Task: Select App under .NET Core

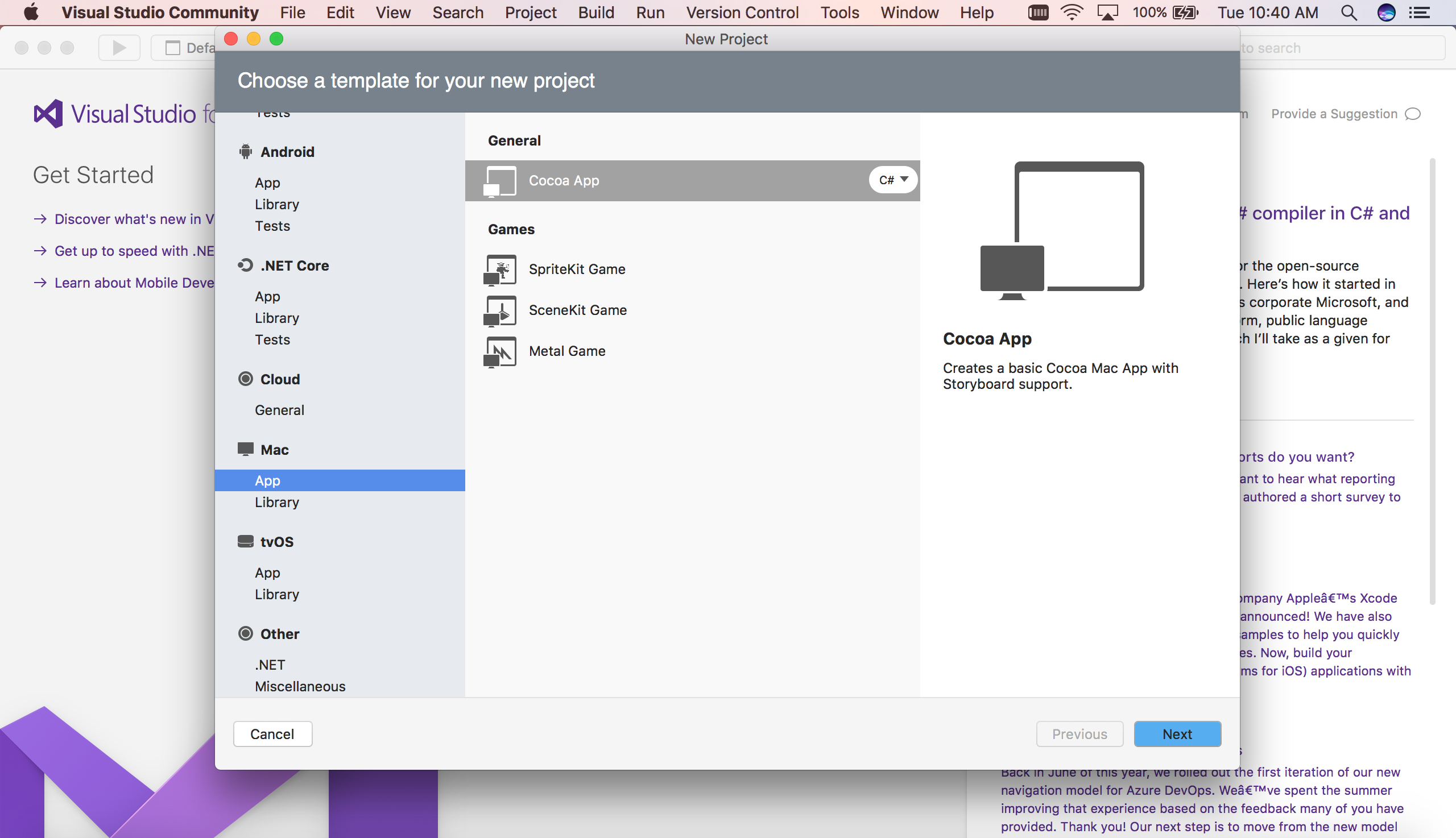Action: 267,296
